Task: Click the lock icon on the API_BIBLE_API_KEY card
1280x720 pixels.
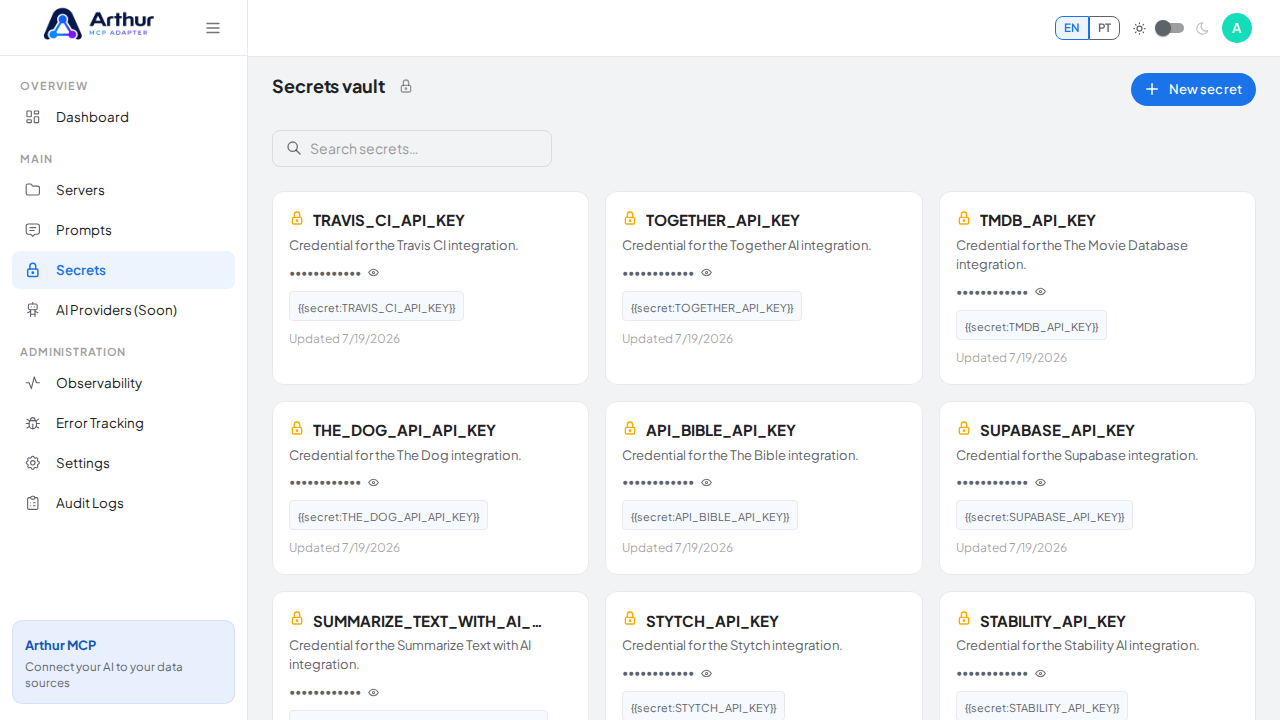Action: [630, 428]
